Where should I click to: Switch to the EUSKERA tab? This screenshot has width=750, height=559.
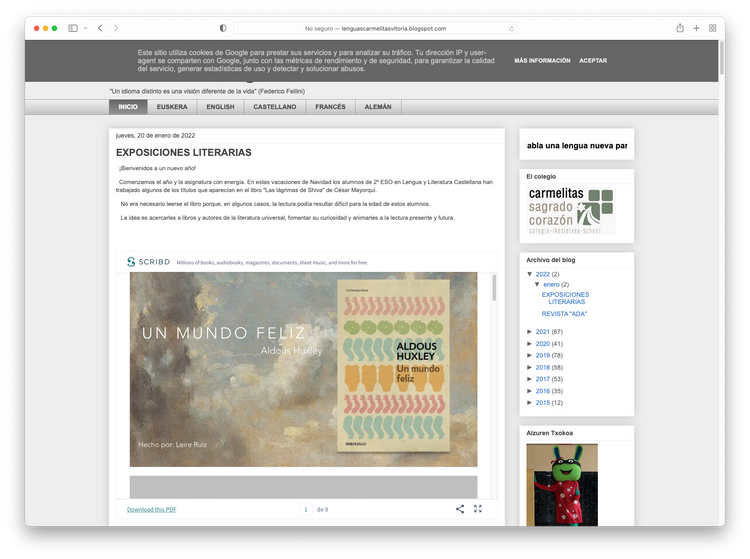(172, 107)
